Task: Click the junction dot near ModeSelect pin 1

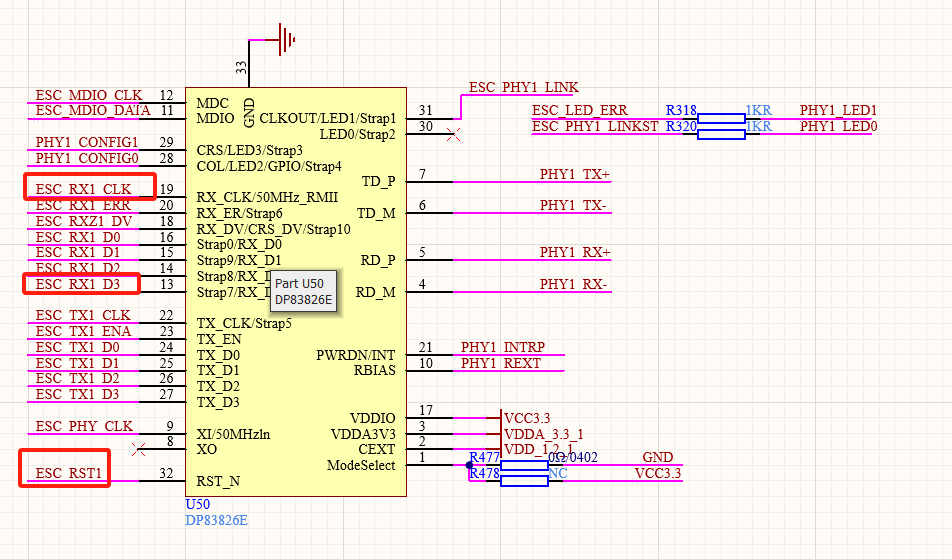Action: click(469, 465)
